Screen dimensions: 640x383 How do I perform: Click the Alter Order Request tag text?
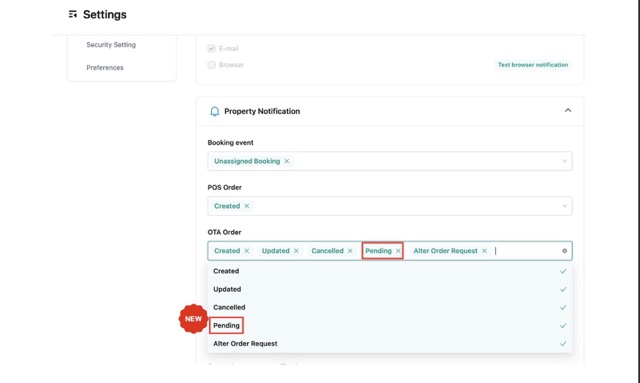pyautogui.click(x=445, y=251)
